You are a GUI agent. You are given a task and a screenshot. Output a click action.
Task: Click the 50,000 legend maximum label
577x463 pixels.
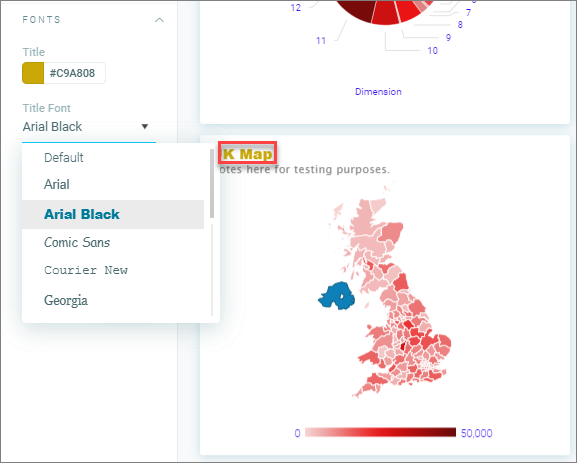pos(477,433)
